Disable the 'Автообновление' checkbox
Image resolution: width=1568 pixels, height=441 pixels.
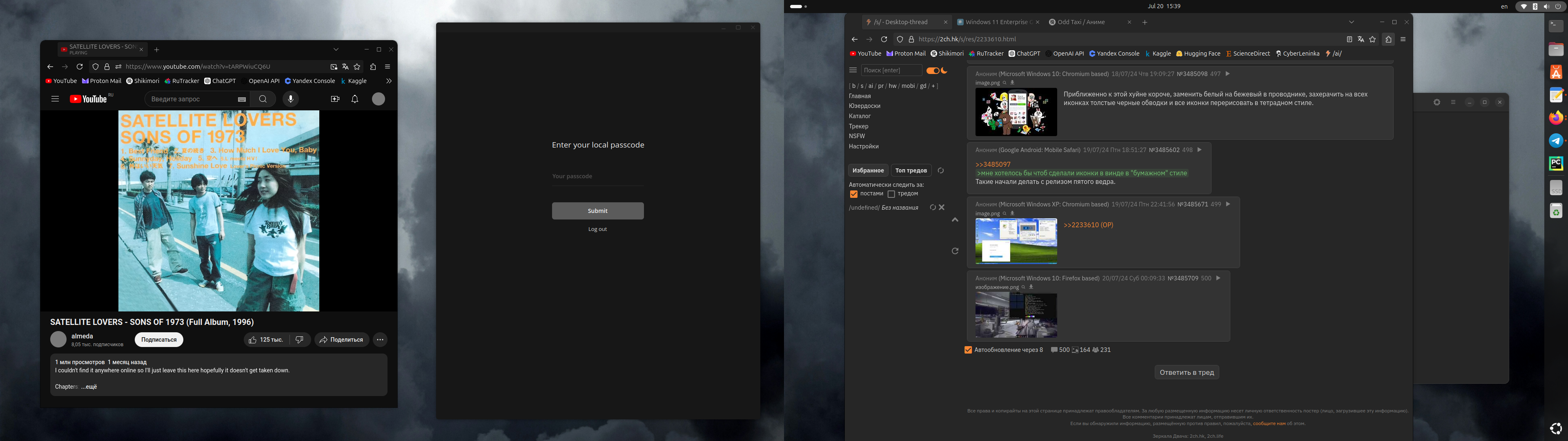point(968,350)
